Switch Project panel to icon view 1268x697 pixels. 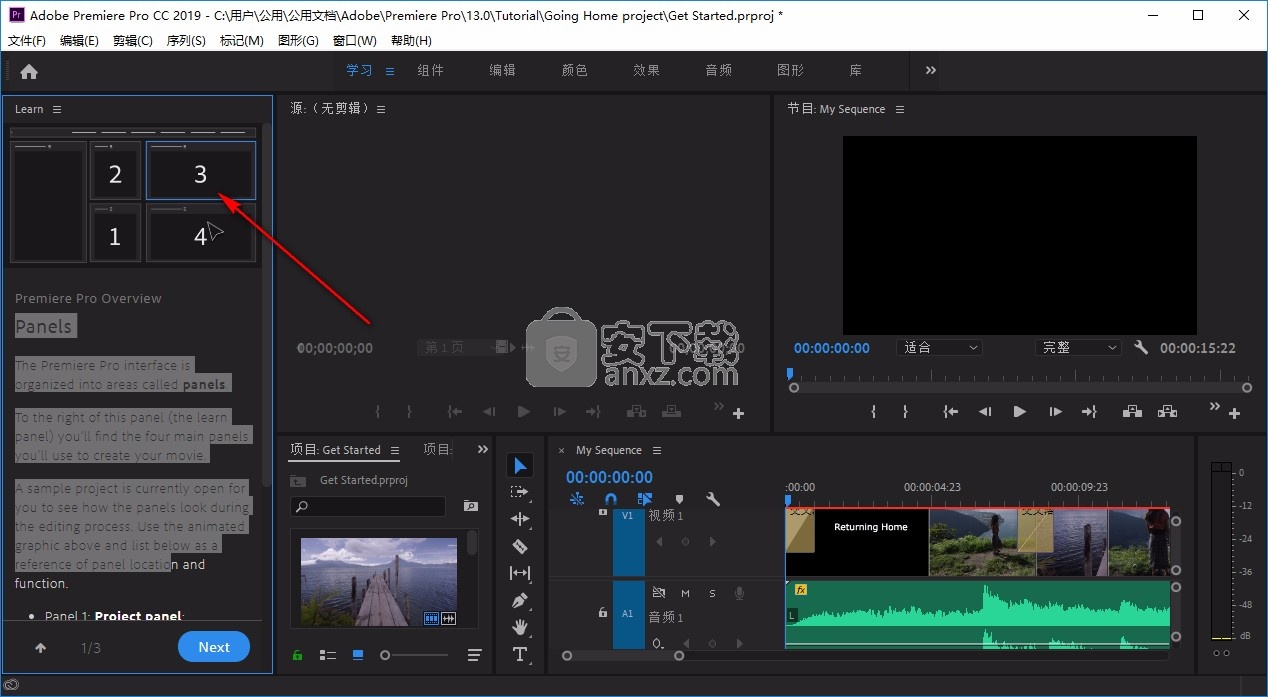click(358, 655)
